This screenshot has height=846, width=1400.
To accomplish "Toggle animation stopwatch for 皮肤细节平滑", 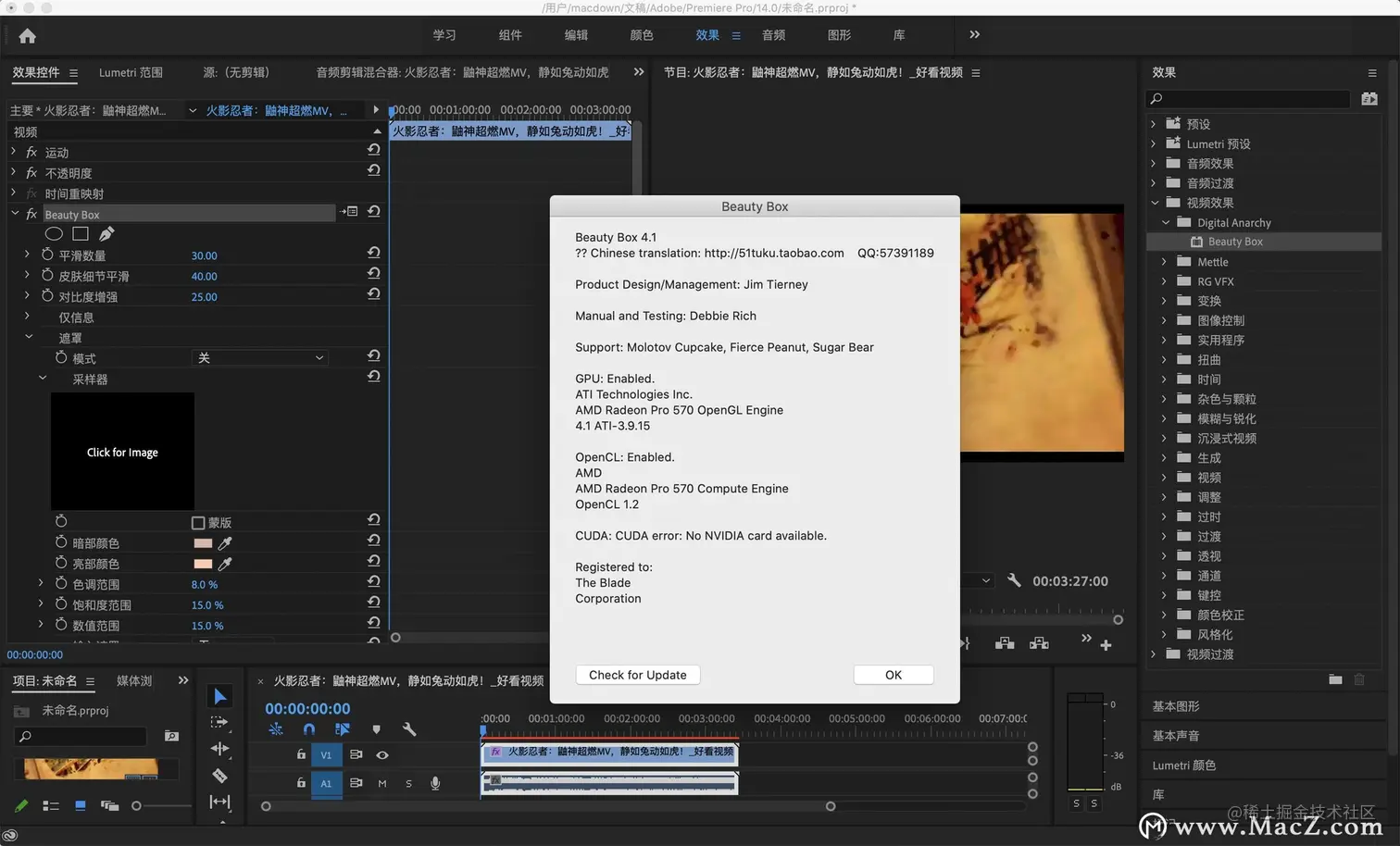I will point(47,275).
